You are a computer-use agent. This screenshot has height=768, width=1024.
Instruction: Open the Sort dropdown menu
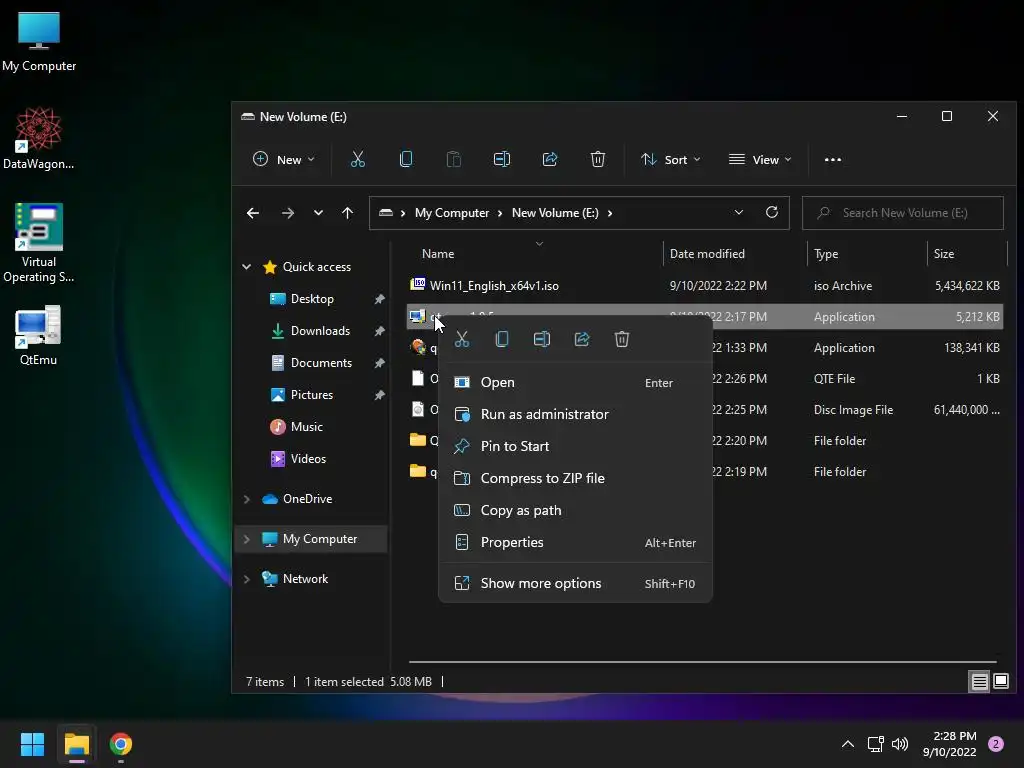click(671, 159)
